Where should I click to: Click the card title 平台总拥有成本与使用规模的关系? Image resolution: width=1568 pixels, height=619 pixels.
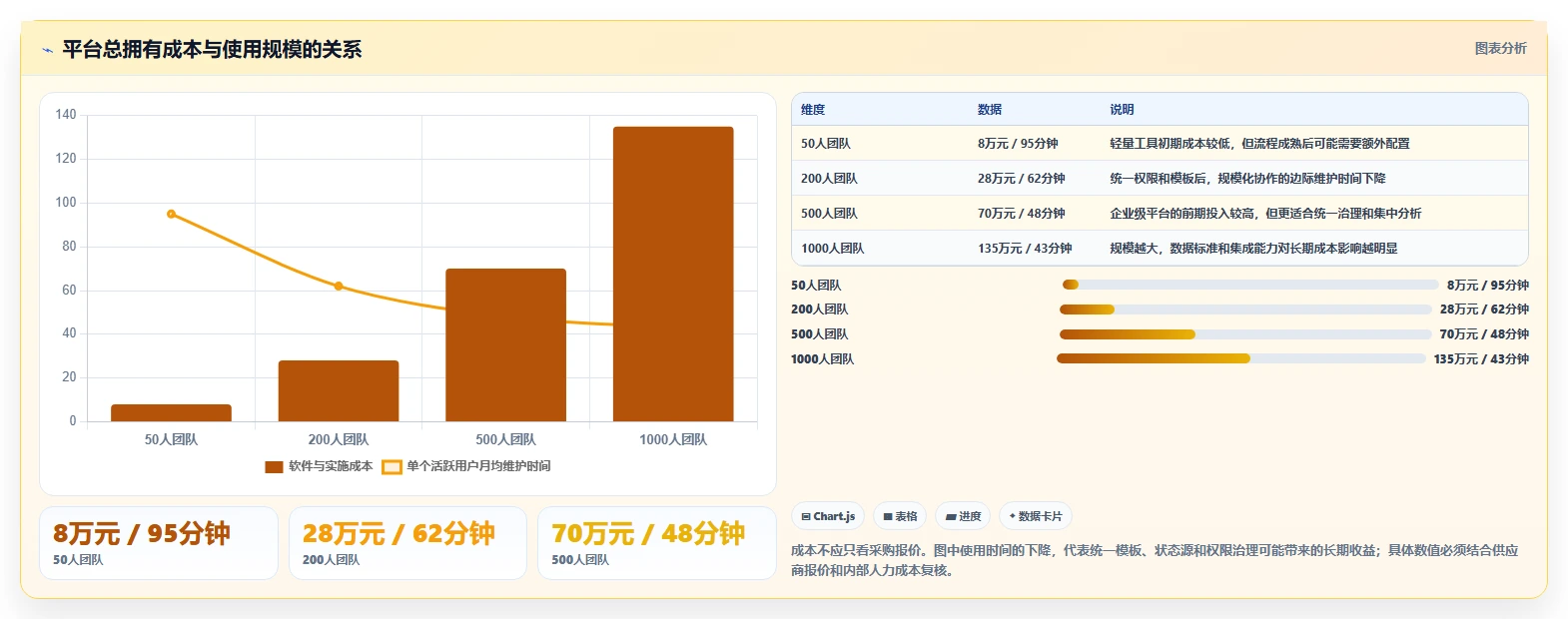212,50
